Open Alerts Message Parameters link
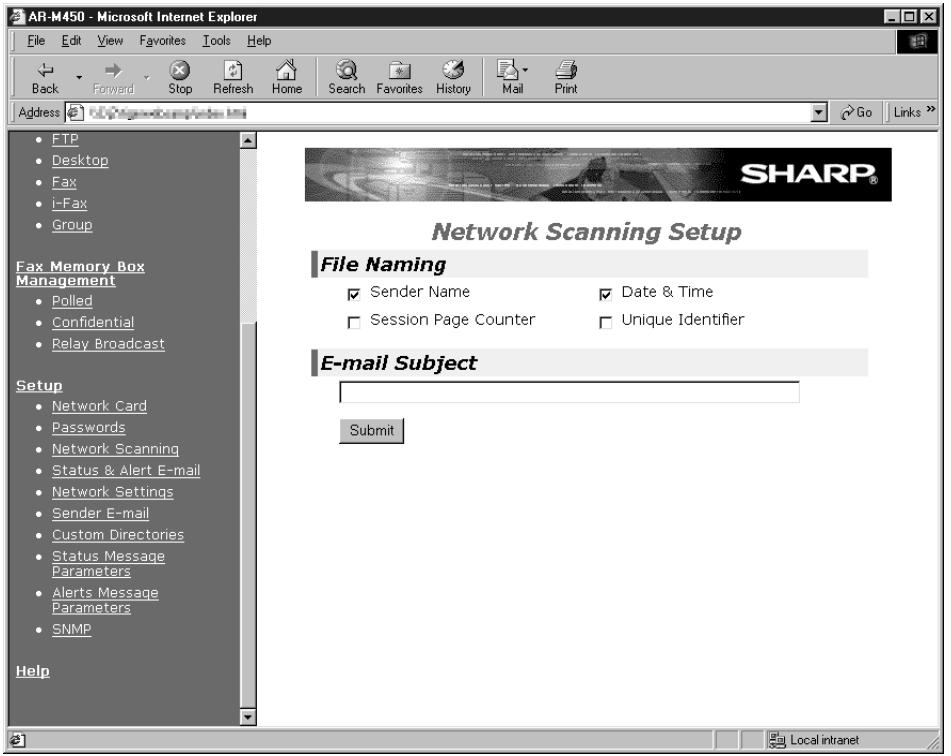The image size is (951, 756). click(x=105, y=600)
